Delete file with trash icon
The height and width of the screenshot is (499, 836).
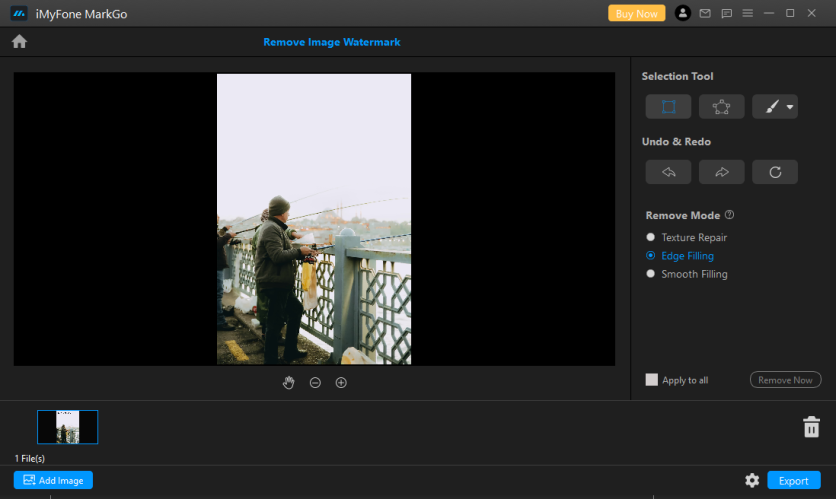tap(811, 427)
